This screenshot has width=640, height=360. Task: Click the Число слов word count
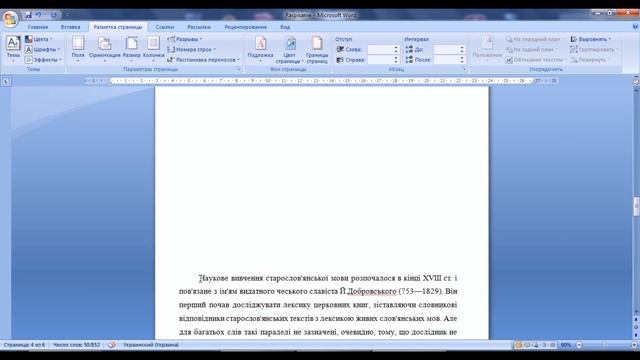coord(76,345)
